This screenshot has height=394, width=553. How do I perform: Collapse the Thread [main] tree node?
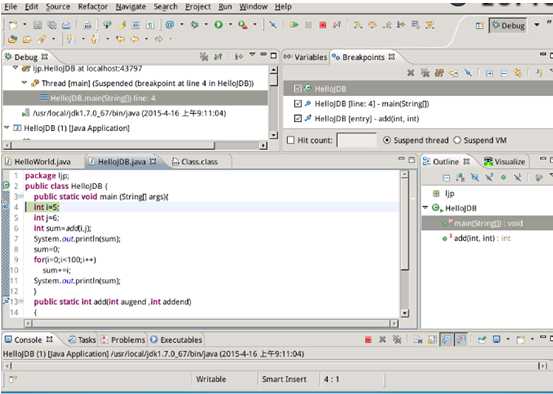click(24, 83)
